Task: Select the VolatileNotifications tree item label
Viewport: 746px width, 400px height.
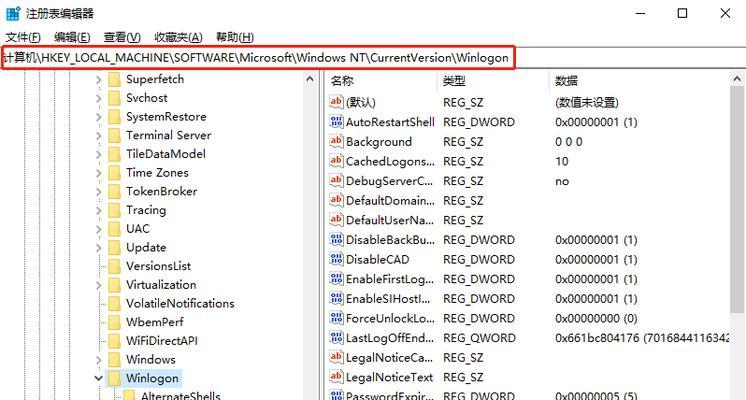Action: click(180, 303)
